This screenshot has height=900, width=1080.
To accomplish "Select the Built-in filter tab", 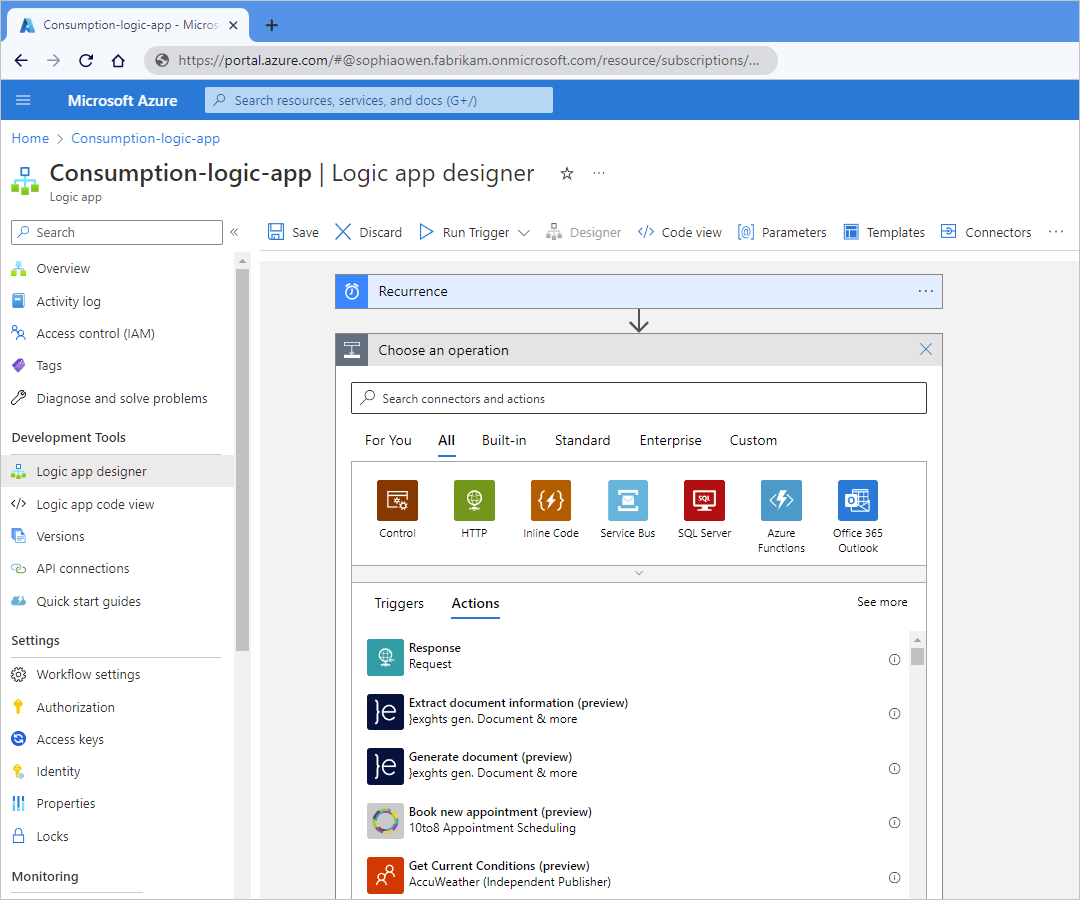I will tap(504, 440).
